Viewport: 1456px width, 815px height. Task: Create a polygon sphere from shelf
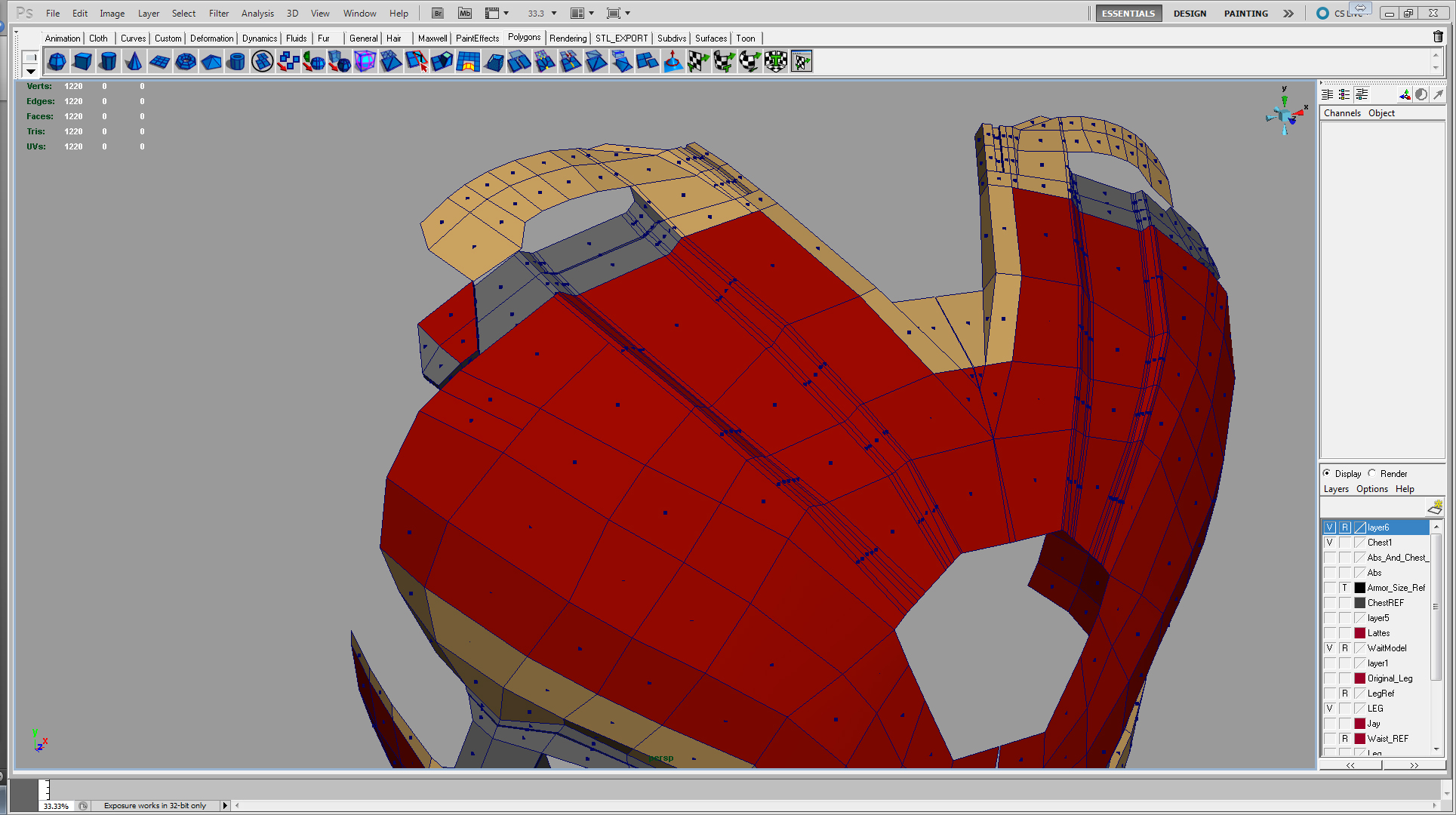point(57,61)
